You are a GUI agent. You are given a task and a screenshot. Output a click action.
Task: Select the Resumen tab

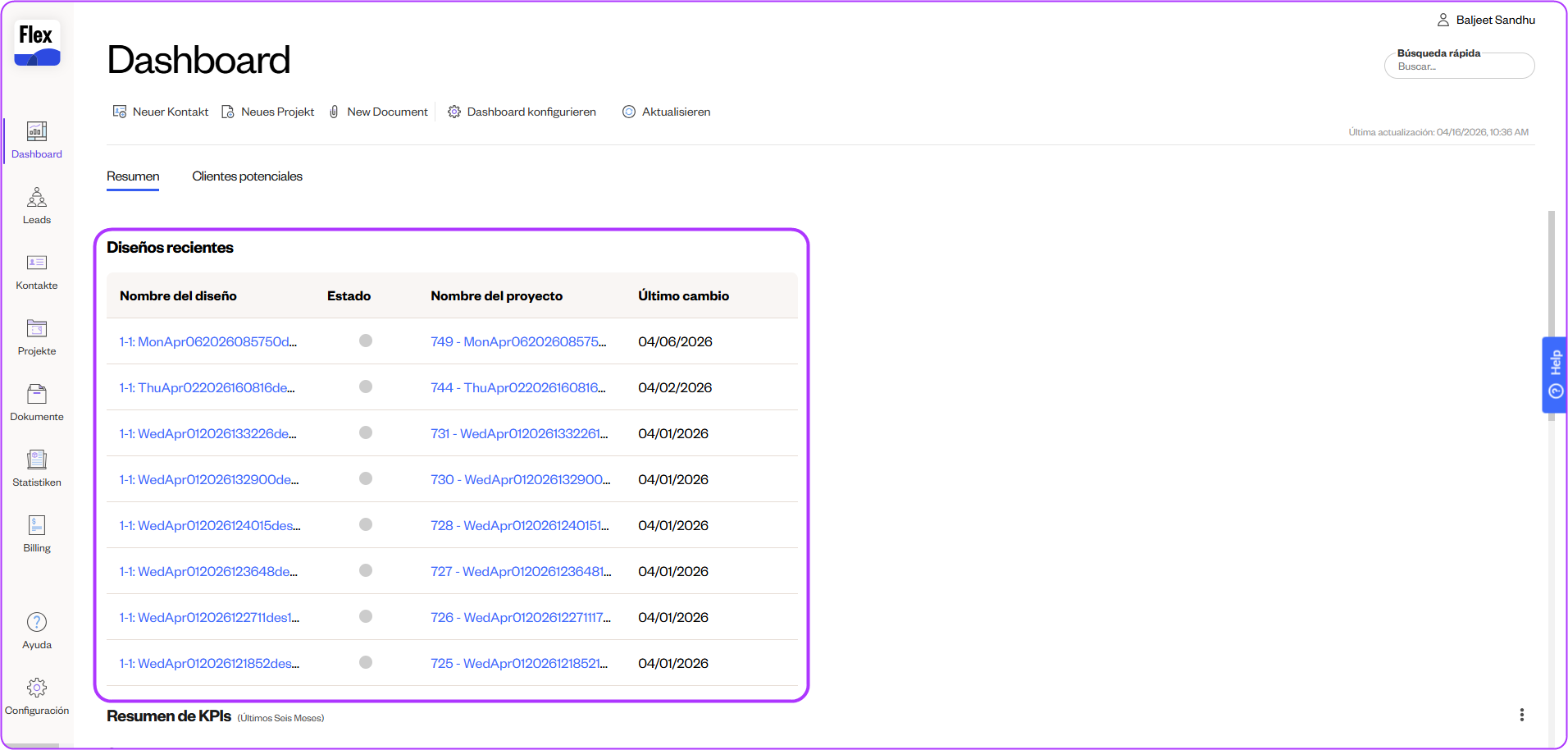coord(133,176)
